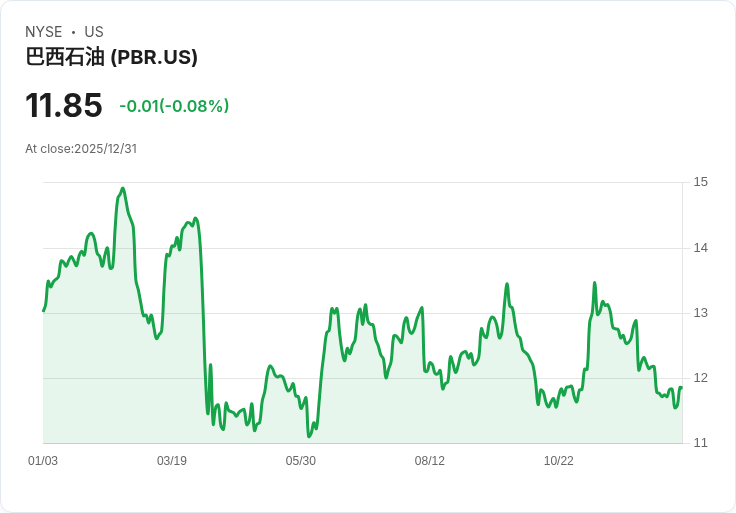Click the 11.85 current price
The width and height of the screenshot is (736, 513).
pyautogui.click(x=63, y=105)
